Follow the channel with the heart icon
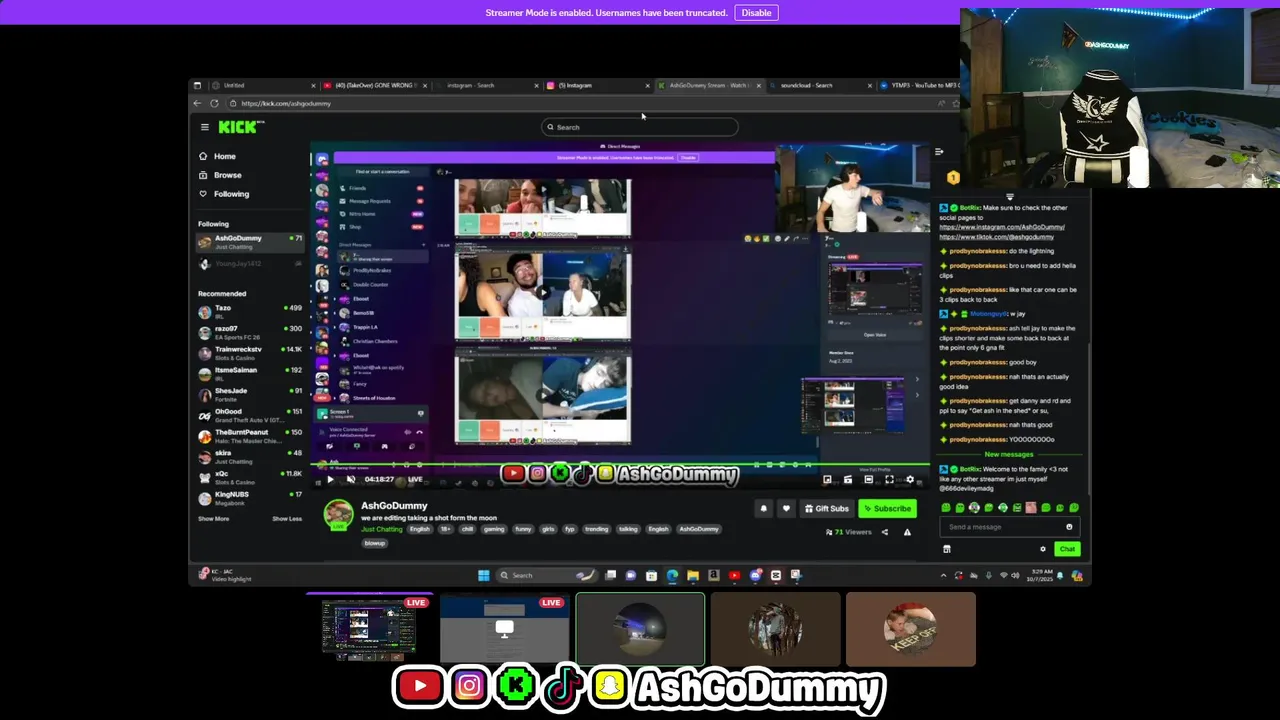This screenshot has width=1280, height=720. pyautogui.click(x=786, y=508)
